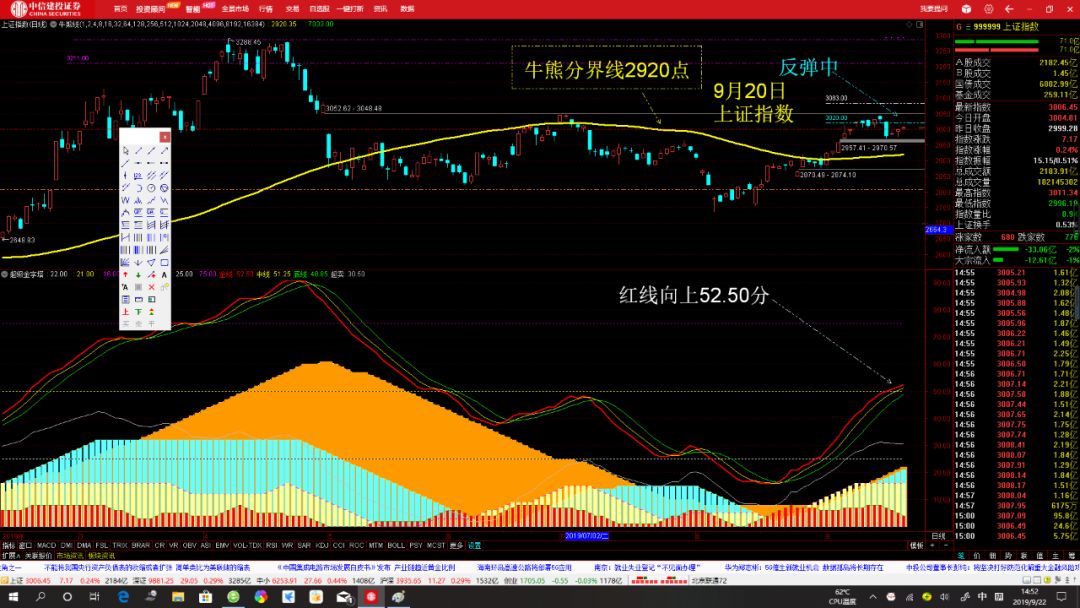Open Task View from taskbar
1080x608 pixels.
tap(94, 597)
